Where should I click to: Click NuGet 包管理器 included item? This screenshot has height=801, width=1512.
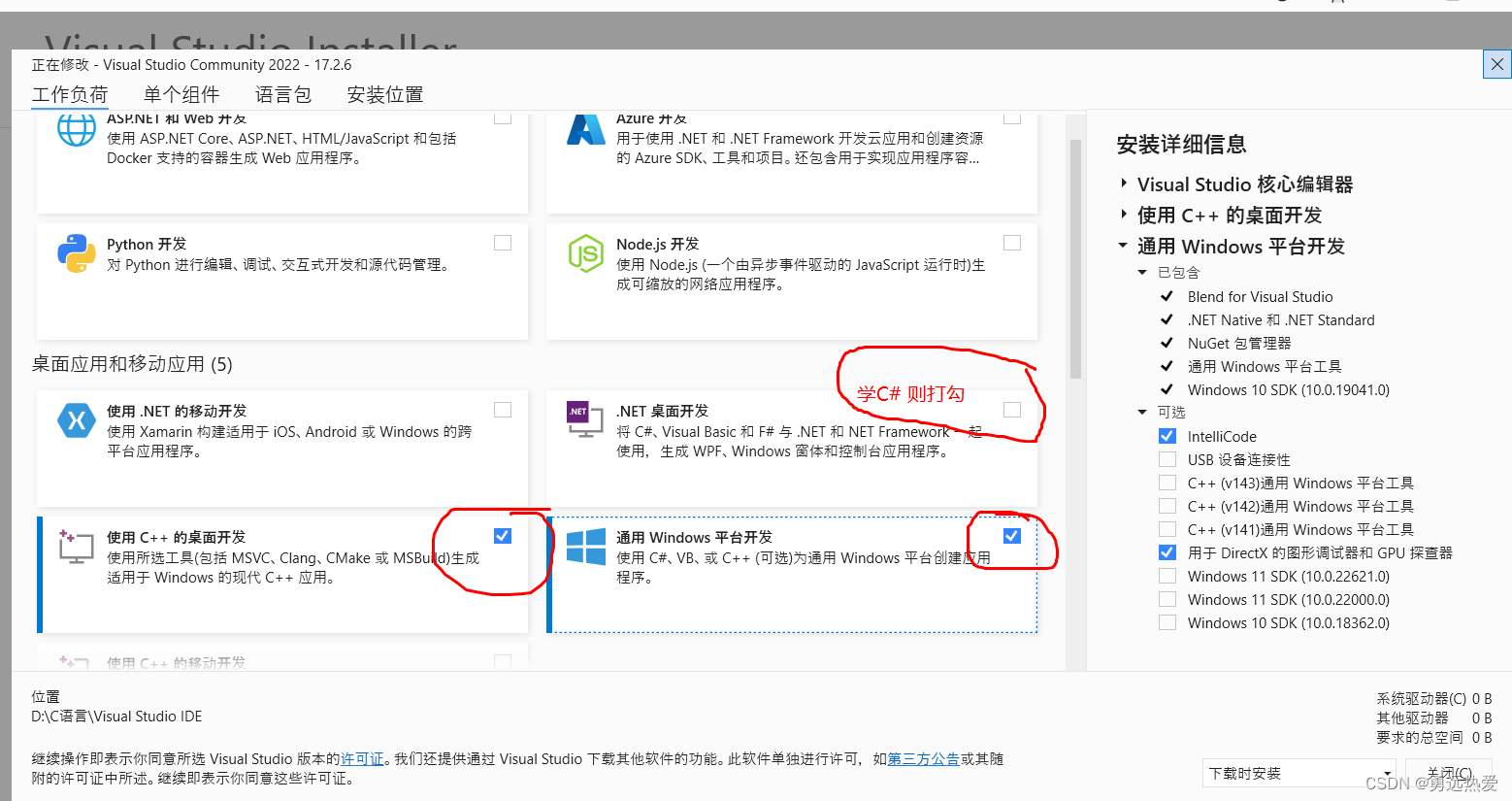point(1239,343)
